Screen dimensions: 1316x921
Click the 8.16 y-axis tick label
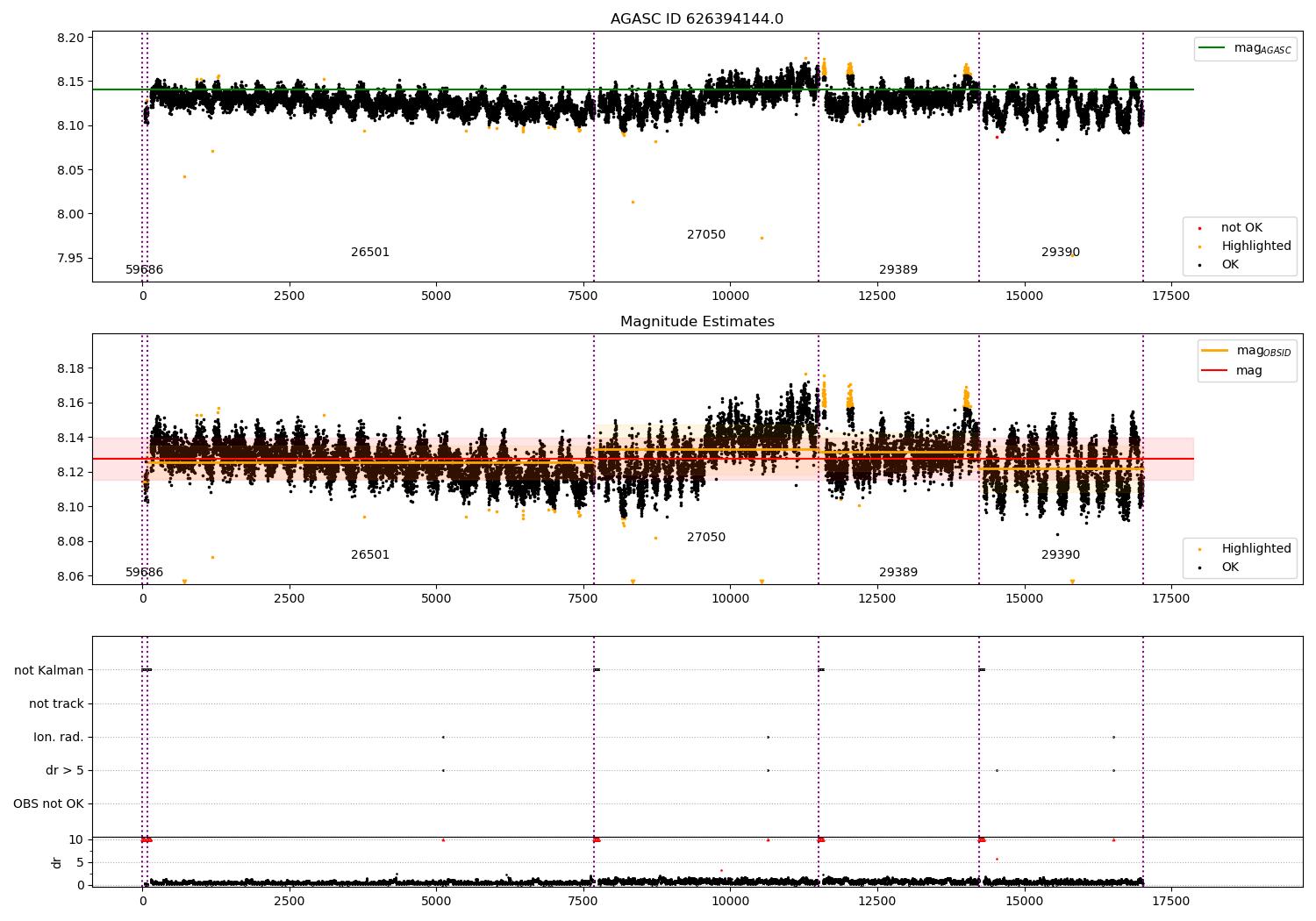72,403
